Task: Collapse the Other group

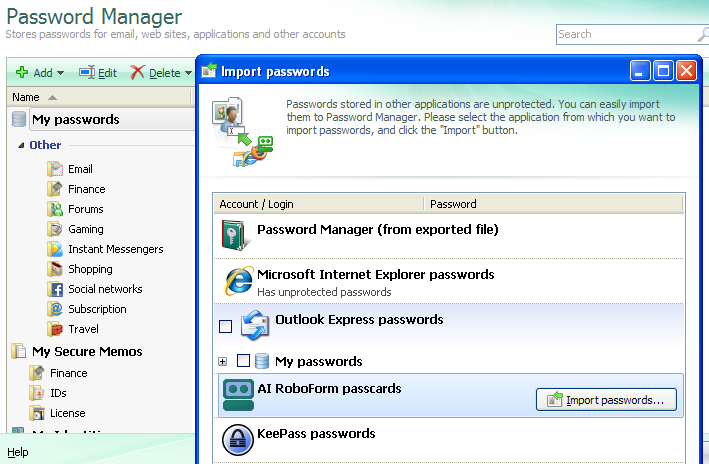Action: (21, 145)
